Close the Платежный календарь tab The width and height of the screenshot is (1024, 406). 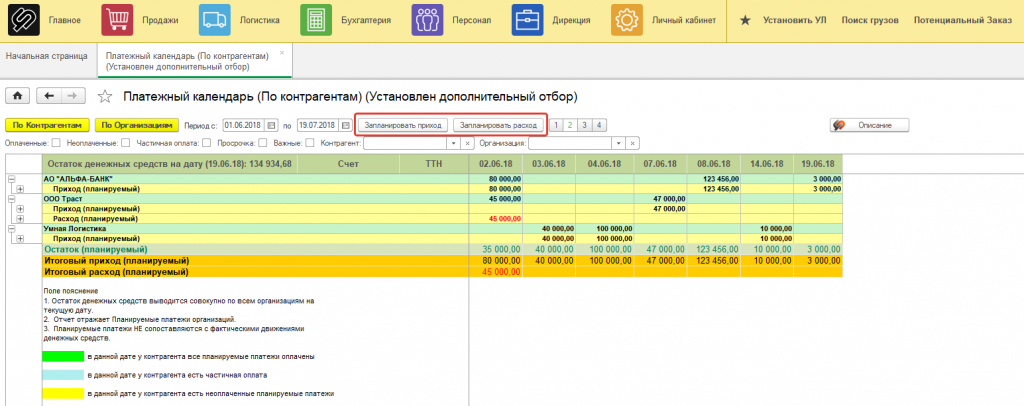pos(281,53)
